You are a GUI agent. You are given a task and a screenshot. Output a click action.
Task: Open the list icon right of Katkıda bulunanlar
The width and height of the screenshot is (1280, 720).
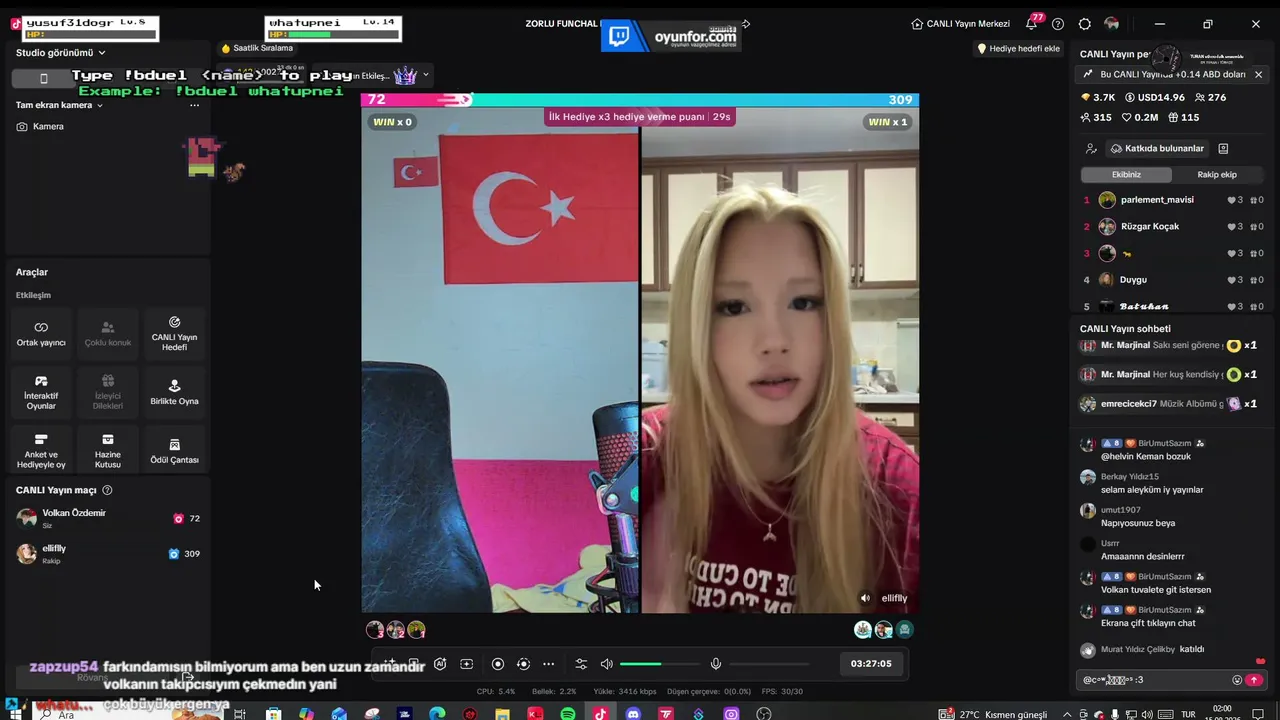1223,148
